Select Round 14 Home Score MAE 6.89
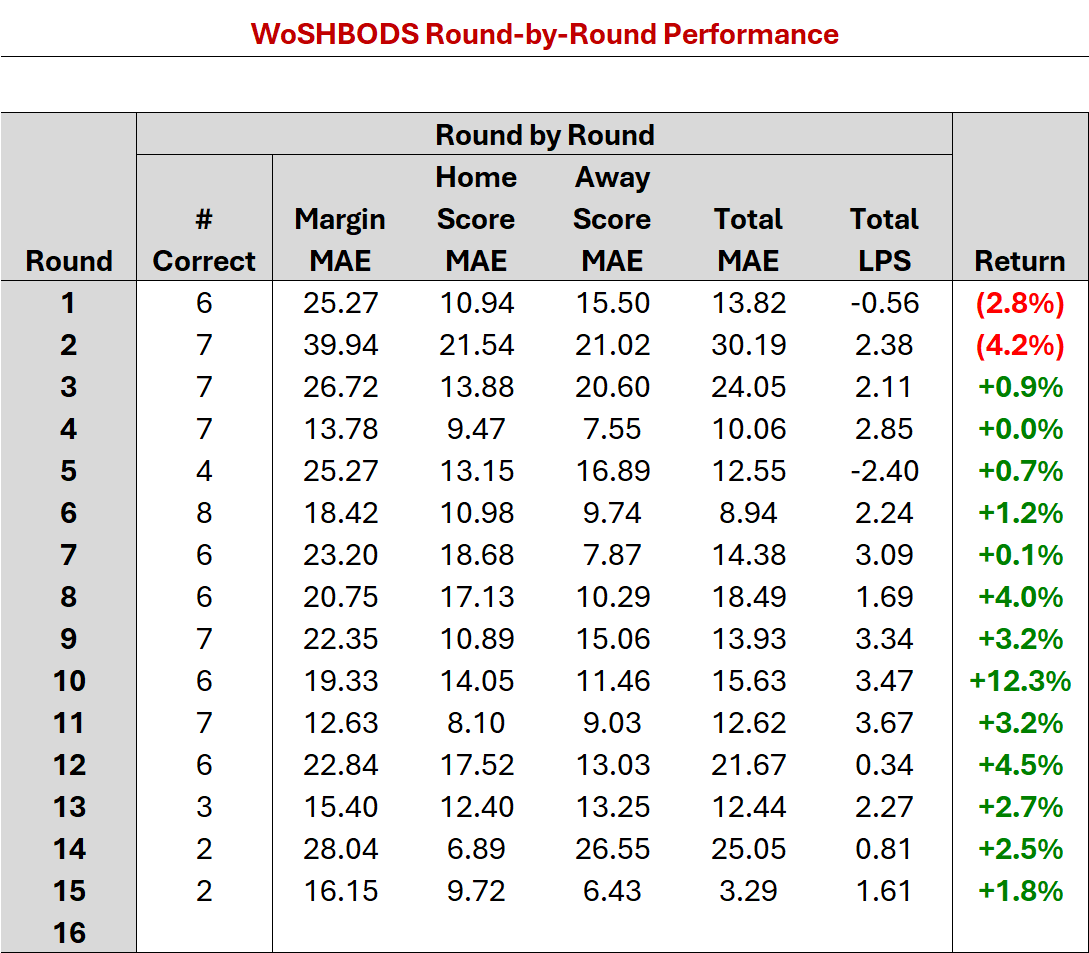 click(476, 849)
